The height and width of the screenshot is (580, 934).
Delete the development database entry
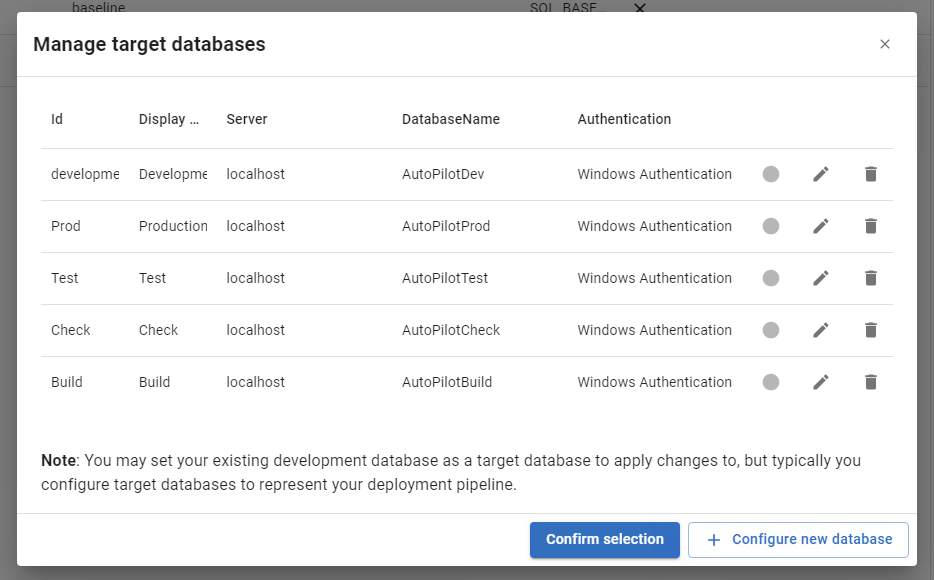870,174
